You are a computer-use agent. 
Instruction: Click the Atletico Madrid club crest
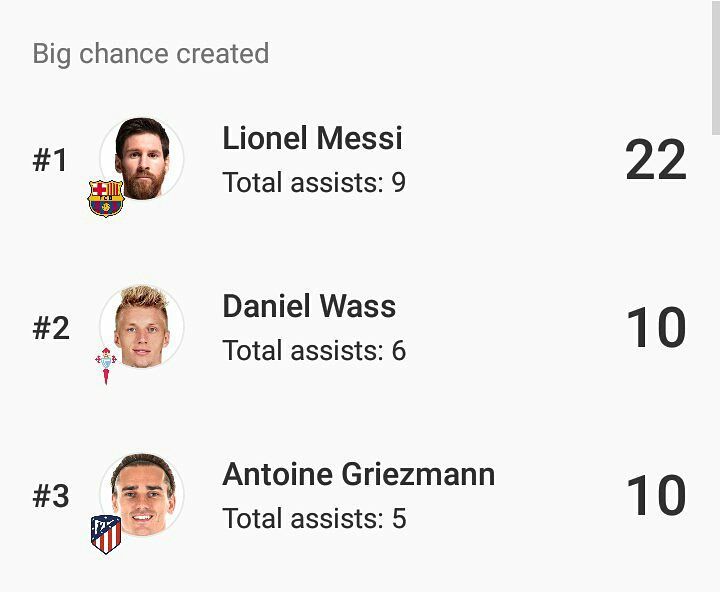click(x=106, y=534)
